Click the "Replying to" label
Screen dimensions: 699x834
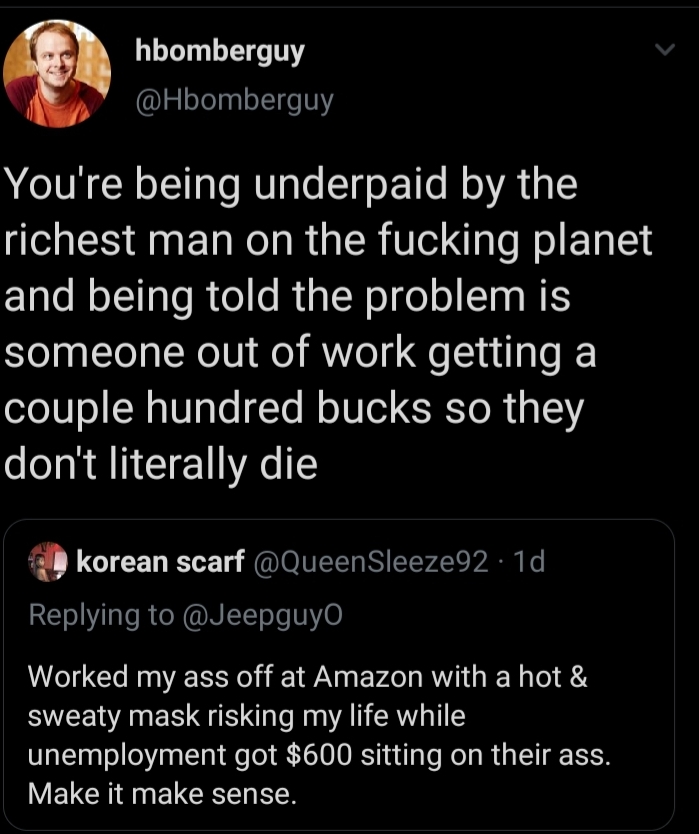(x=100, y=615)
